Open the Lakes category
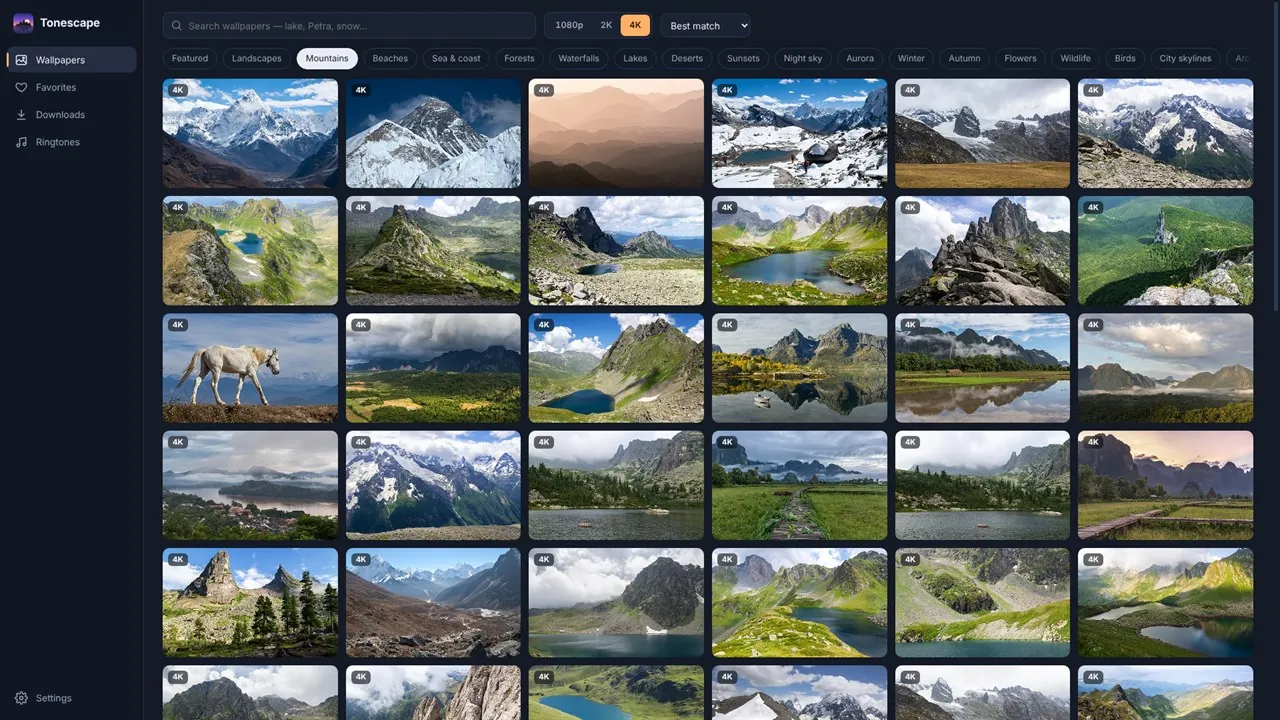Viewport: 1280px width, 720px height. [x=635, y=58]
